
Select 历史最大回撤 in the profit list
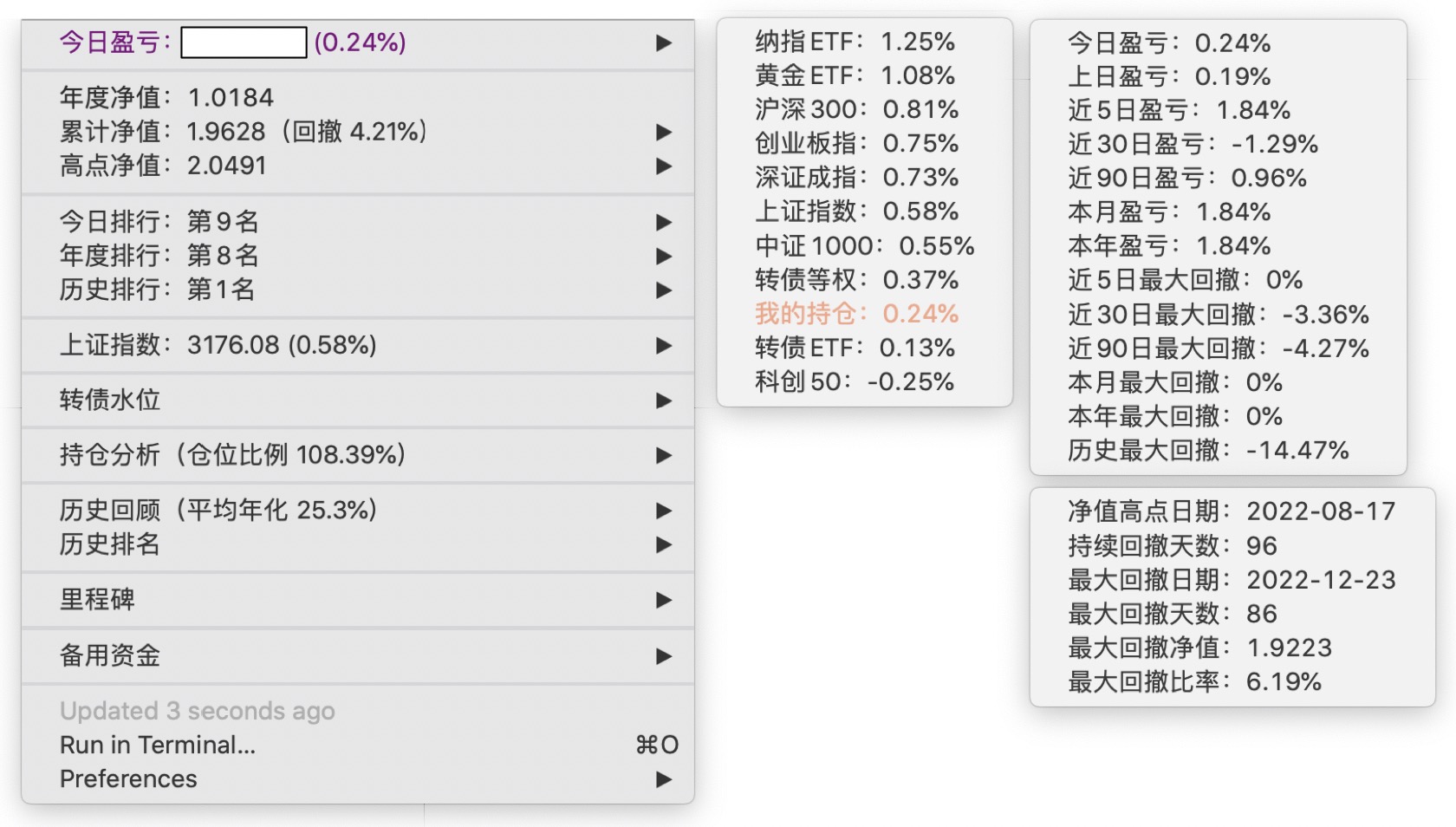1208,450
